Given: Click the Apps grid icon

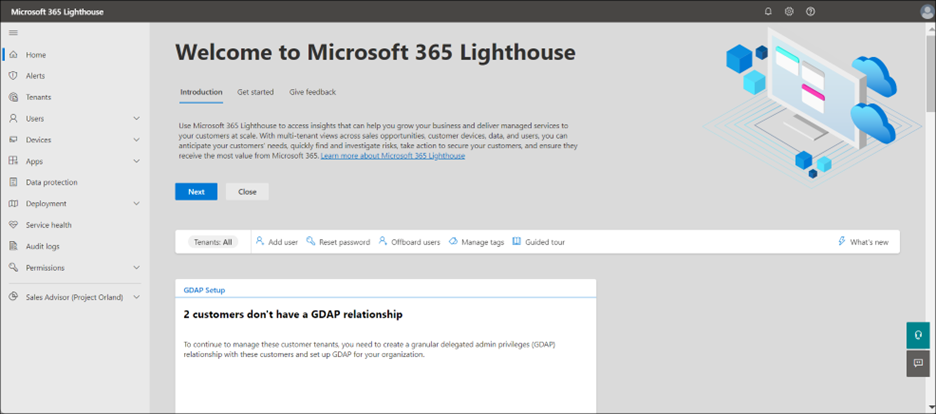Looking at the screenshot, I should click(x=13, y=161).
